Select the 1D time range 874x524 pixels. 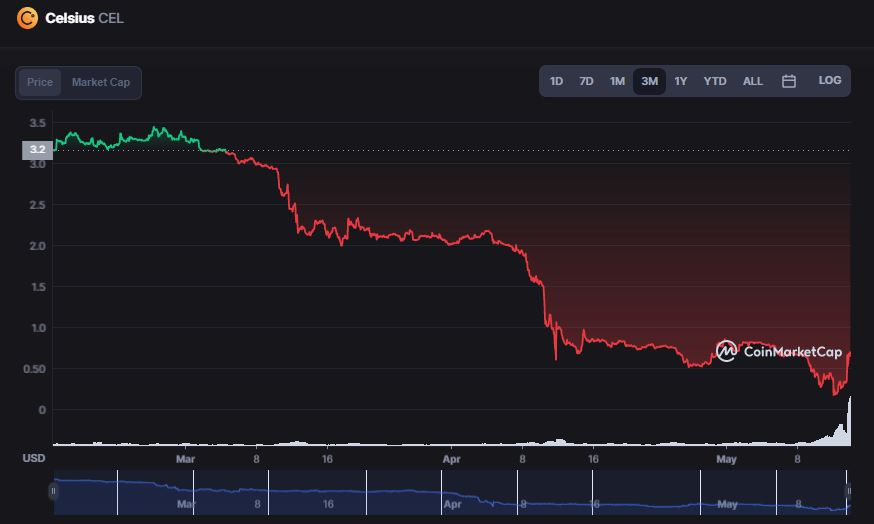click(556, 81)
